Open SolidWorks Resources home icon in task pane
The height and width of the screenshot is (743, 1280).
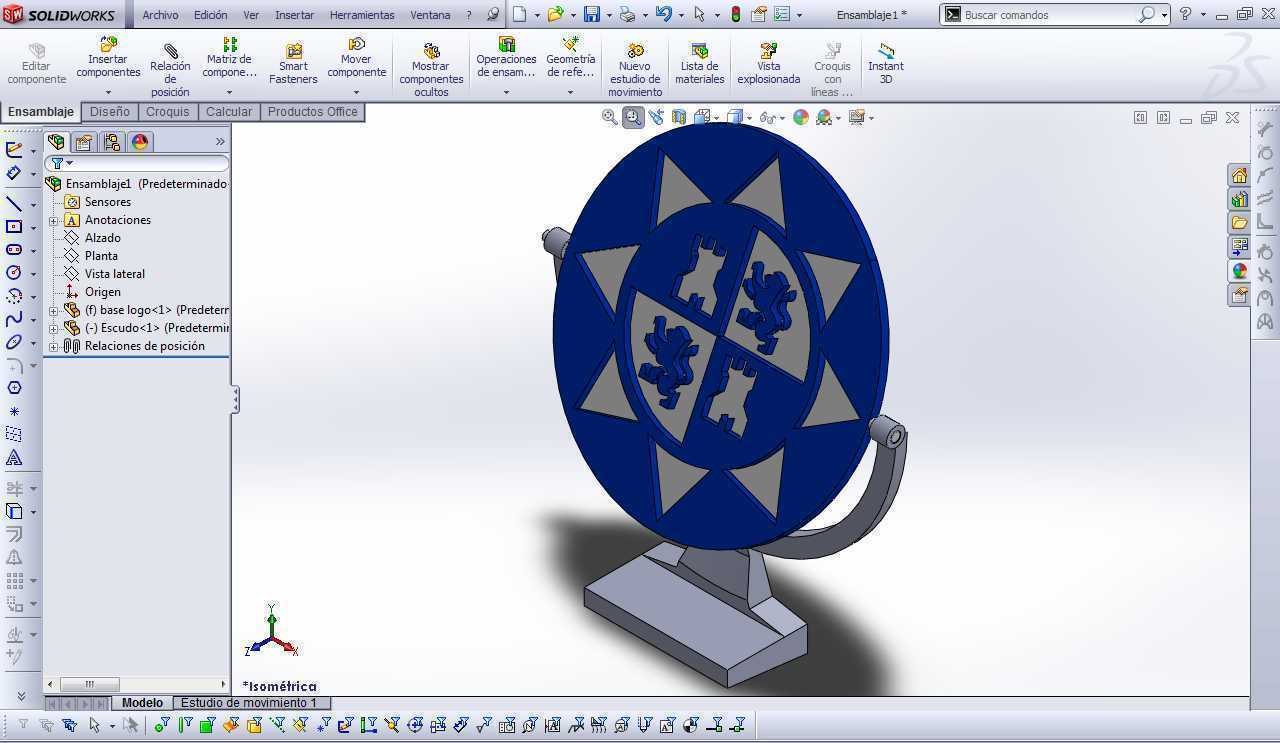[1239, 175]
